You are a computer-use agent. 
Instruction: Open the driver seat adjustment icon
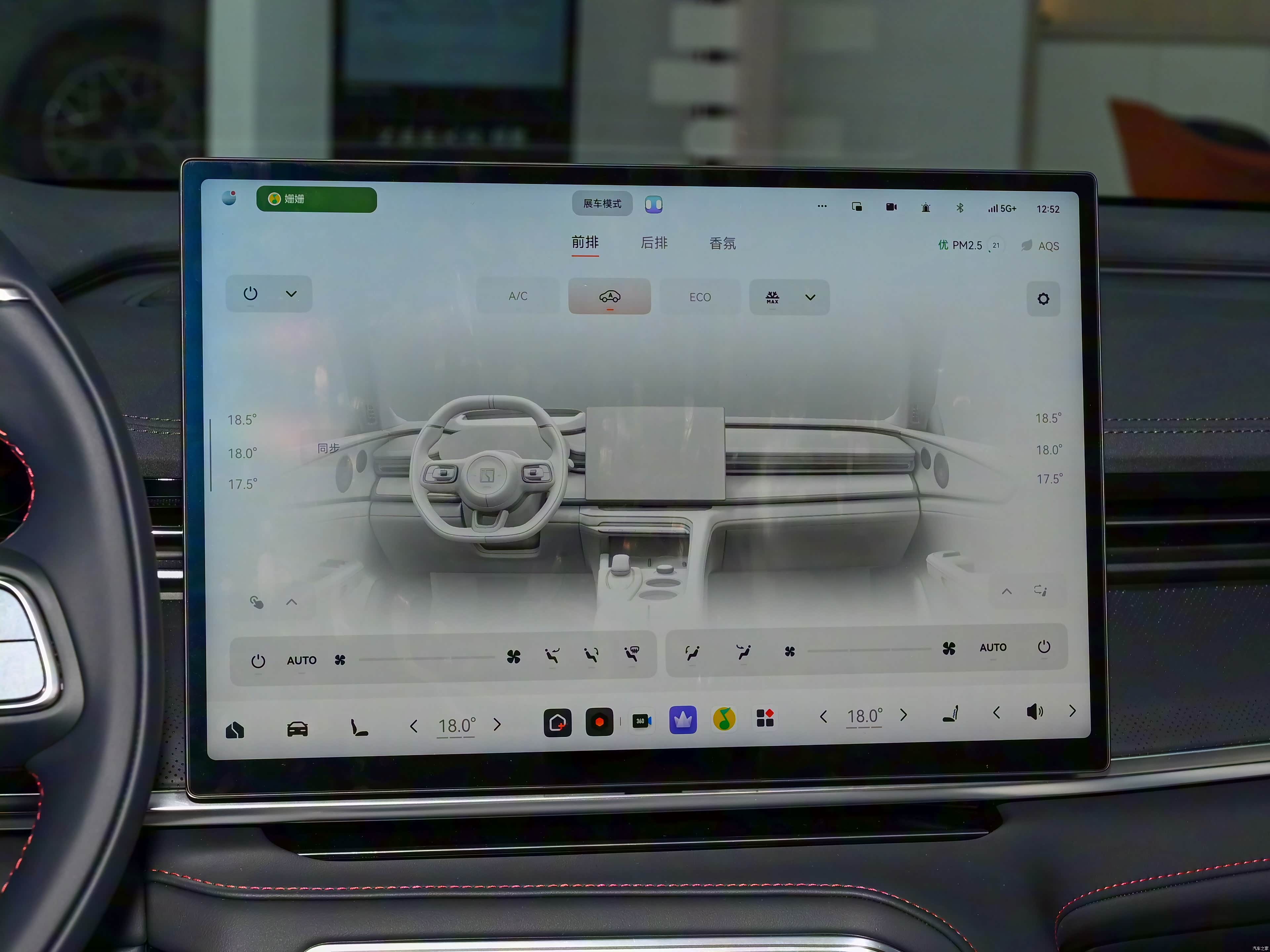pyautogui.click(x=359, y=728)
